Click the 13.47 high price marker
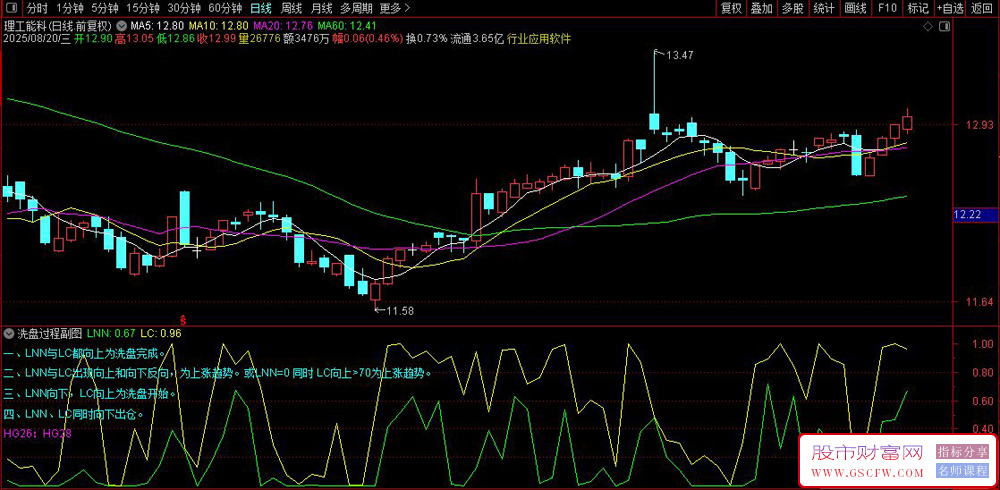The height and width of the screenshot is (490, 1000). pos(679,56)
